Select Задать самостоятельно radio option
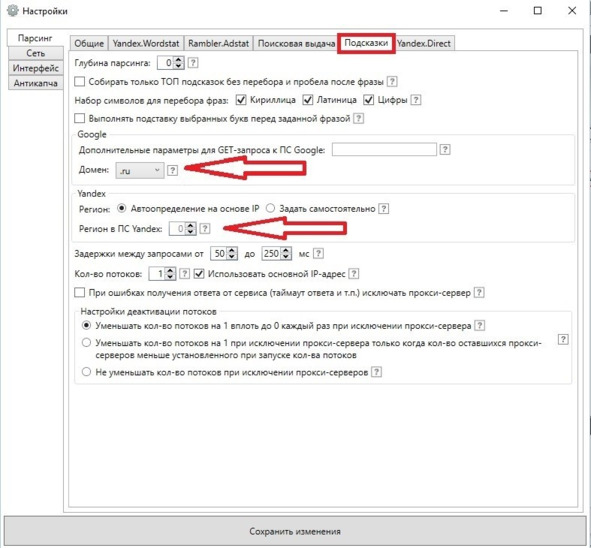Viewport: 591px width, 548px height. coord(270,208)
